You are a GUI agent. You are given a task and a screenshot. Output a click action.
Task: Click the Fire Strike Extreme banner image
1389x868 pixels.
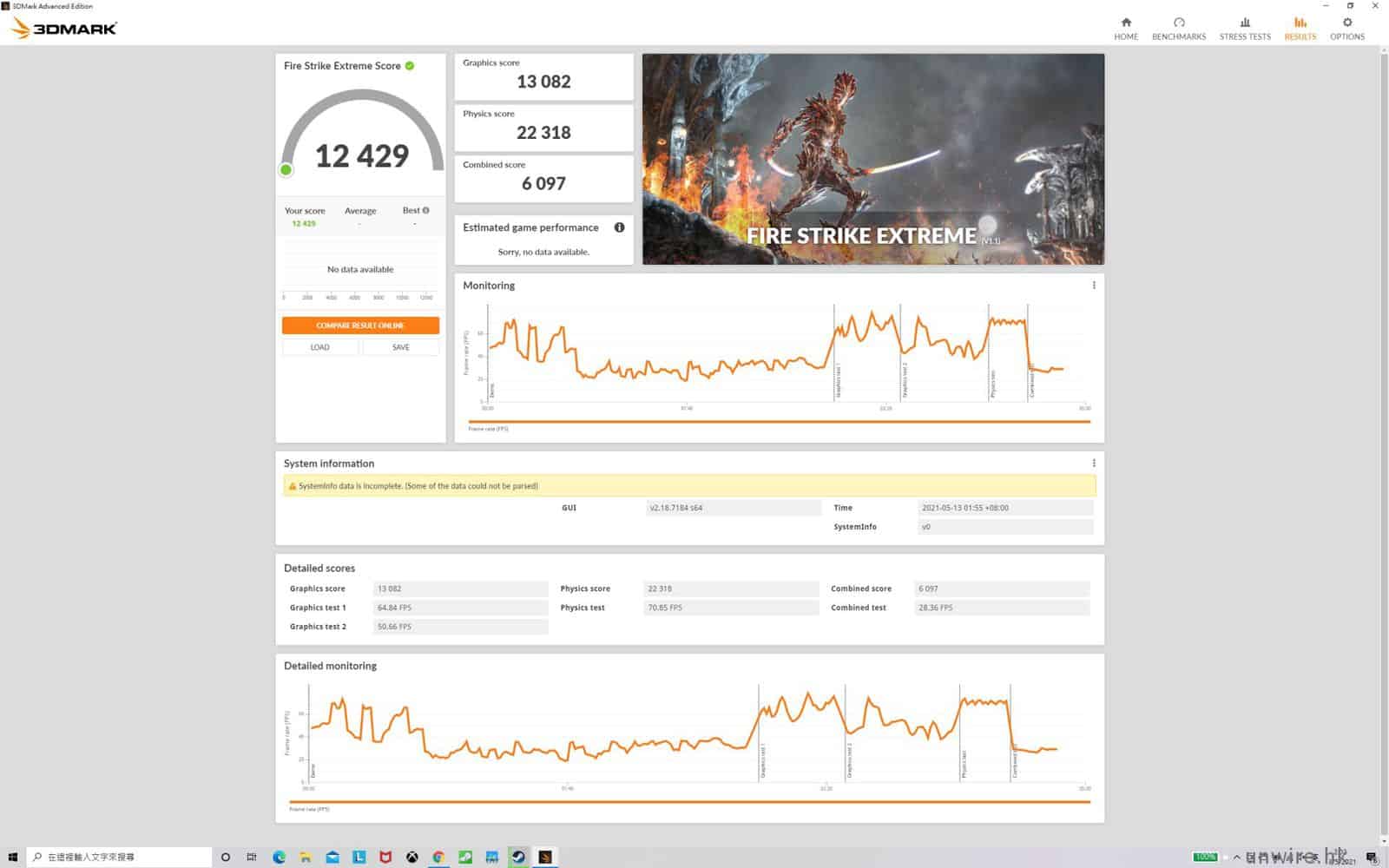tap(872, 159)
